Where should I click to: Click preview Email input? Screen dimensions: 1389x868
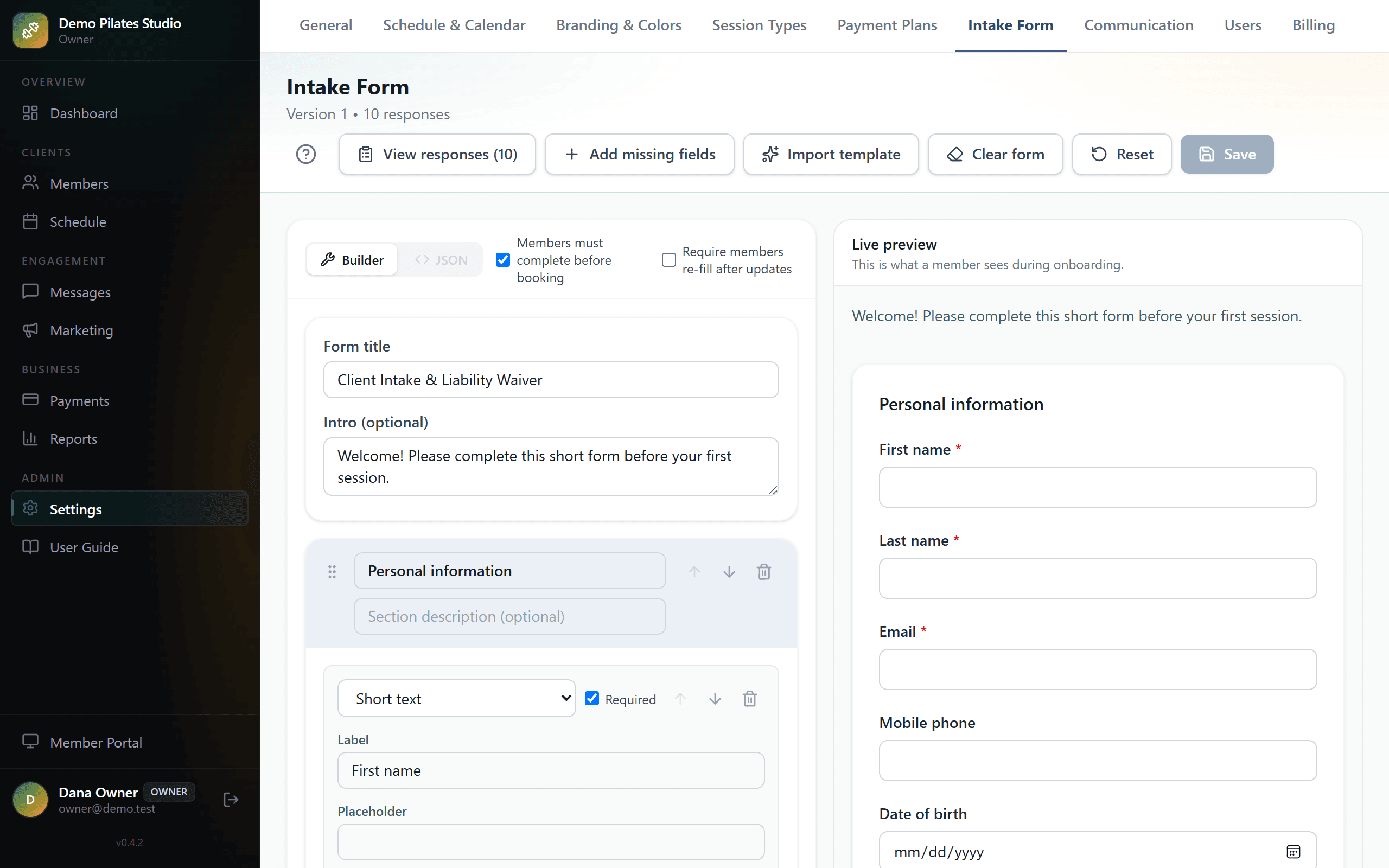pyautogui.click(x=1098, y=669)
